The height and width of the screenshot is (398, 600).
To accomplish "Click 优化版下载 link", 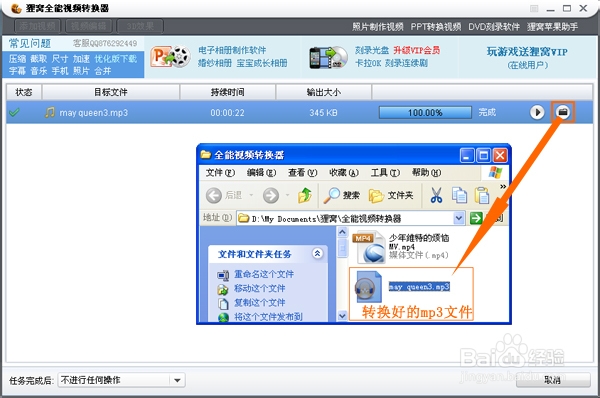I will pos(116,59).
